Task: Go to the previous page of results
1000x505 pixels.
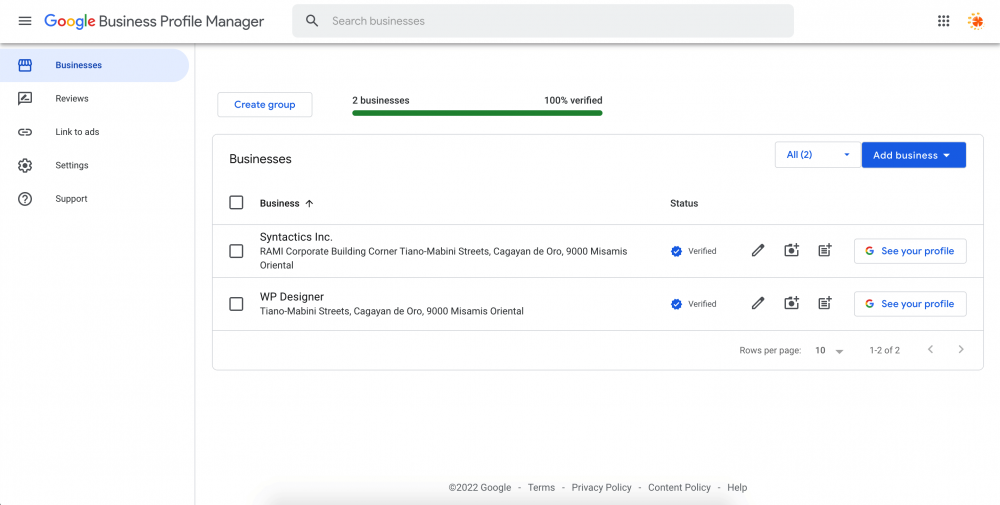Action: 930,349
